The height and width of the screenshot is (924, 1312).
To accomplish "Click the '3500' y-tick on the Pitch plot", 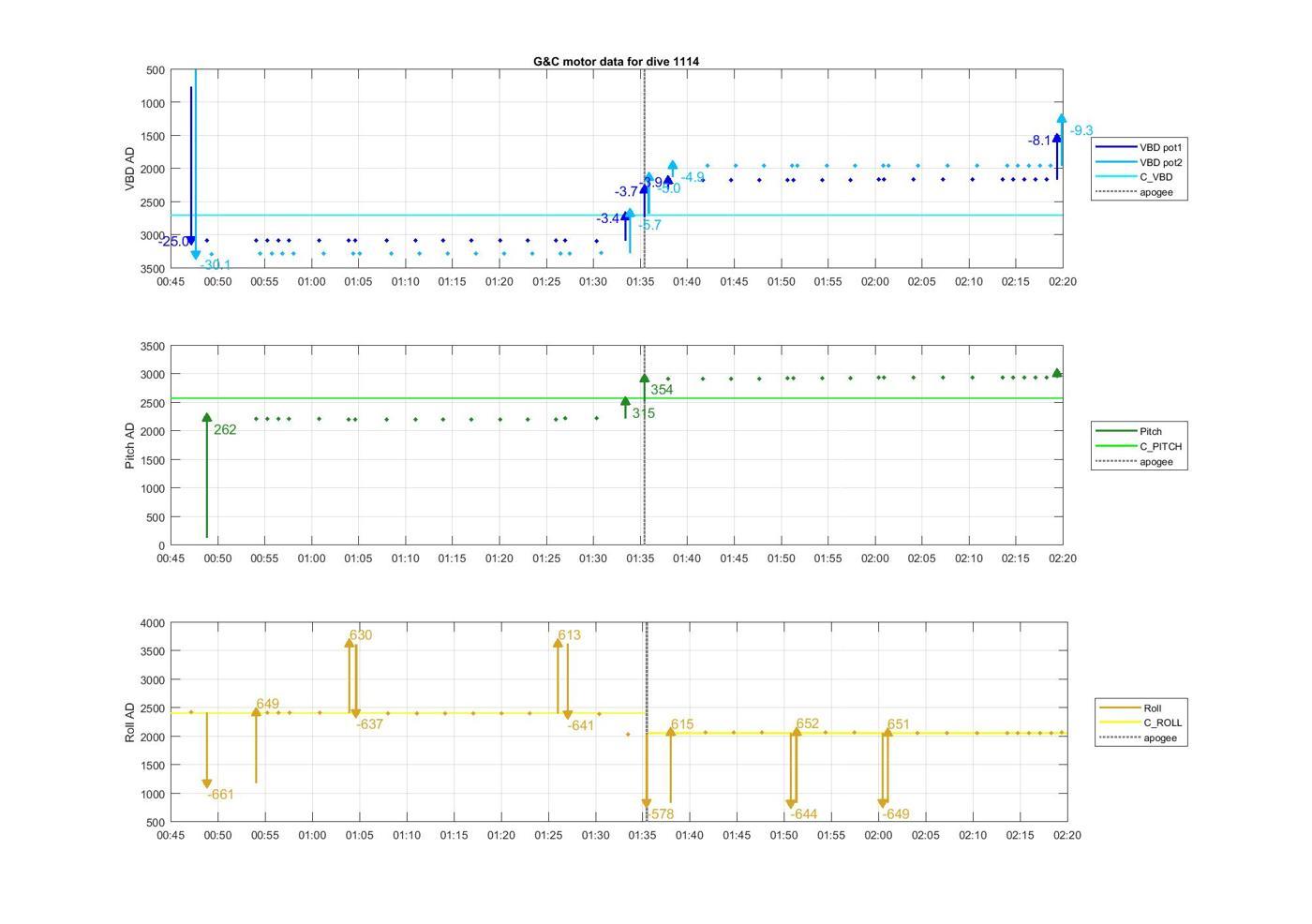I will 153,346.
